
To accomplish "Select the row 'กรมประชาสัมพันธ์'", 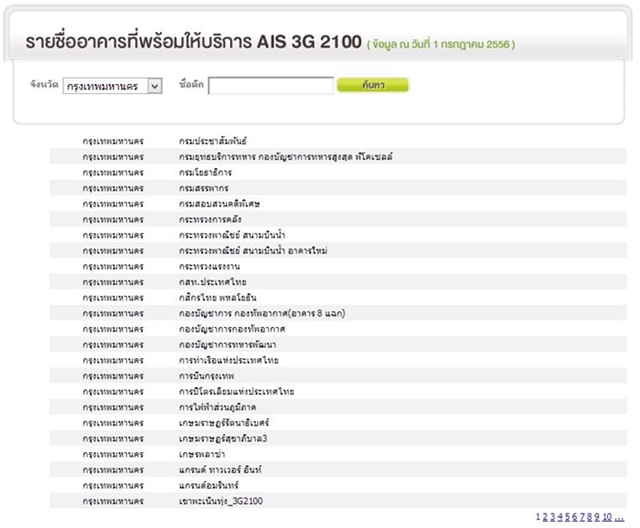I will click(x=338, y=141).
